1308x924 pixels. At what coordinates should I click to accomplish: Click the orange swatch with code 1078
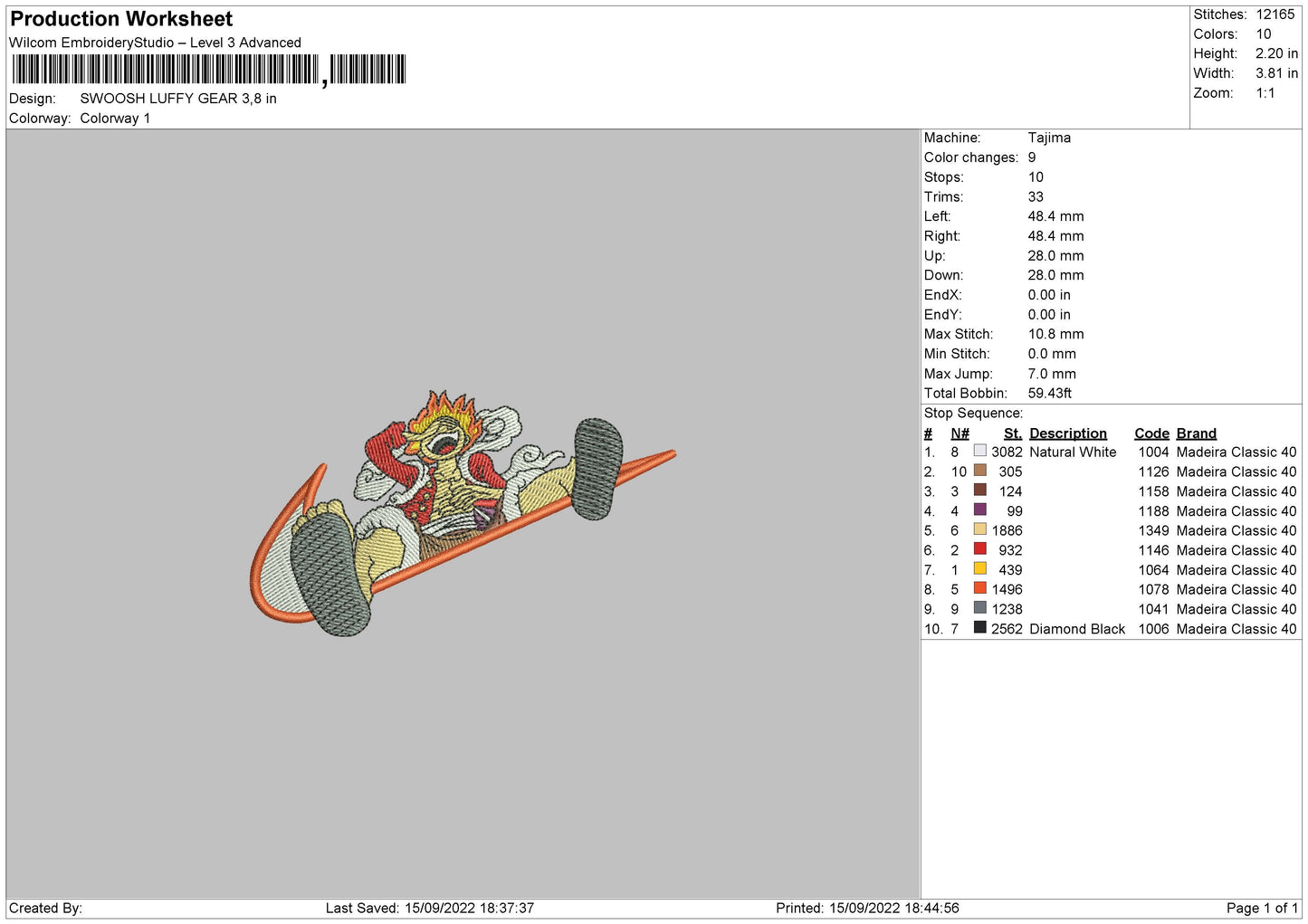979,588
